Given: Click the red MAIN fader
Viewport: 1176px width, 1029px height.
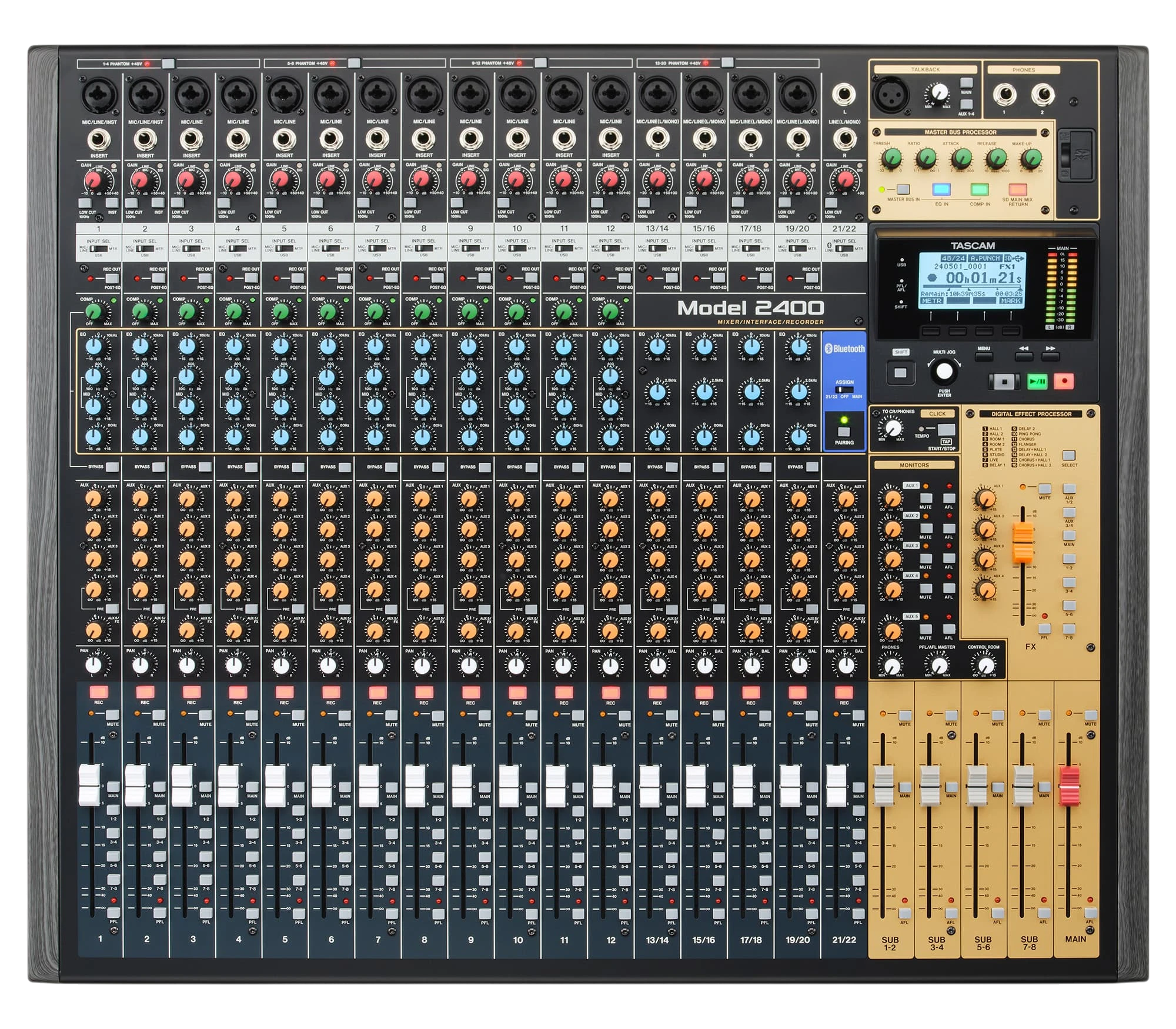Looking at the screenshot, I should (1070, 785).
